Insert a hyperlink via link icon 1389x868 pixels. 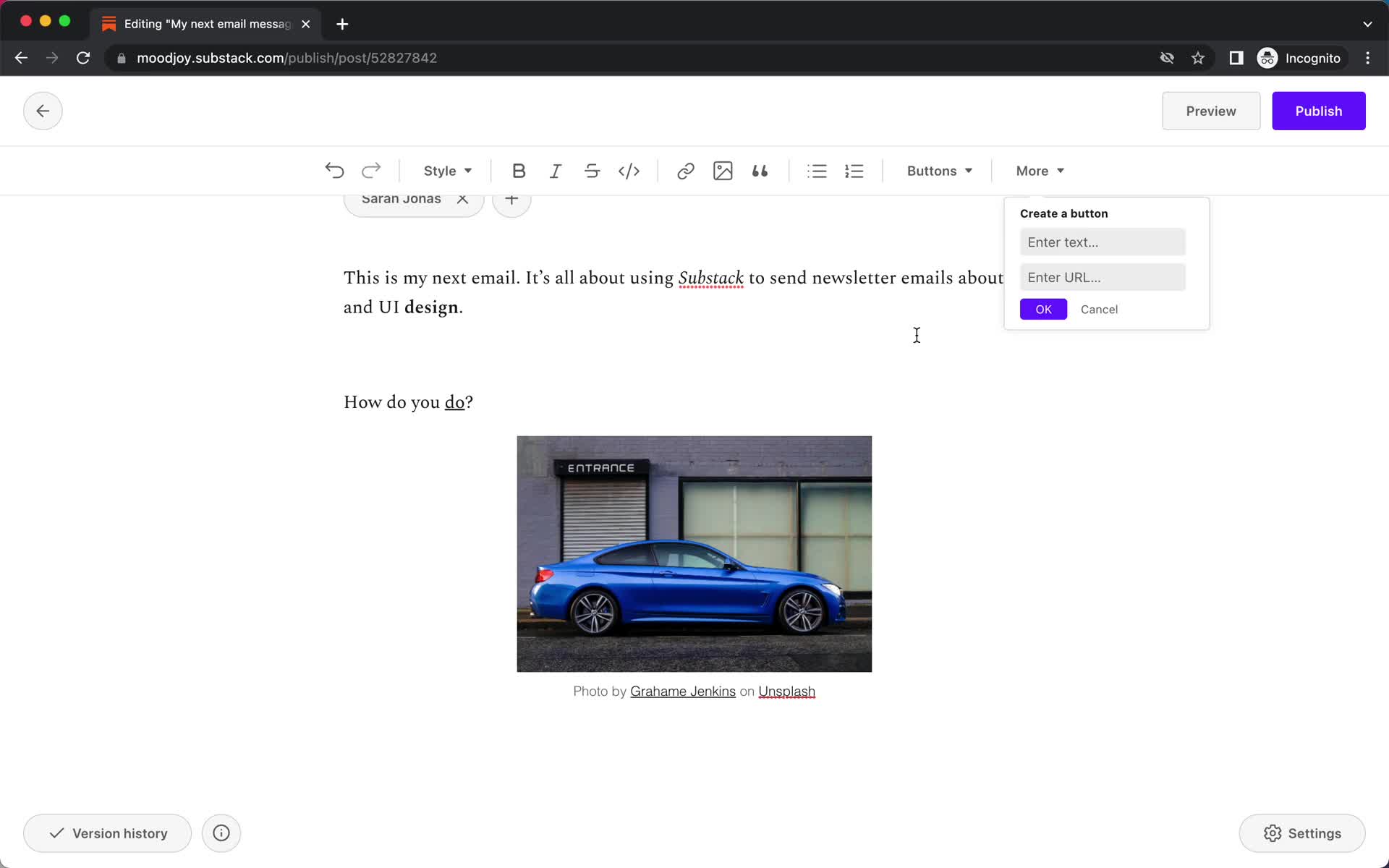686,171
